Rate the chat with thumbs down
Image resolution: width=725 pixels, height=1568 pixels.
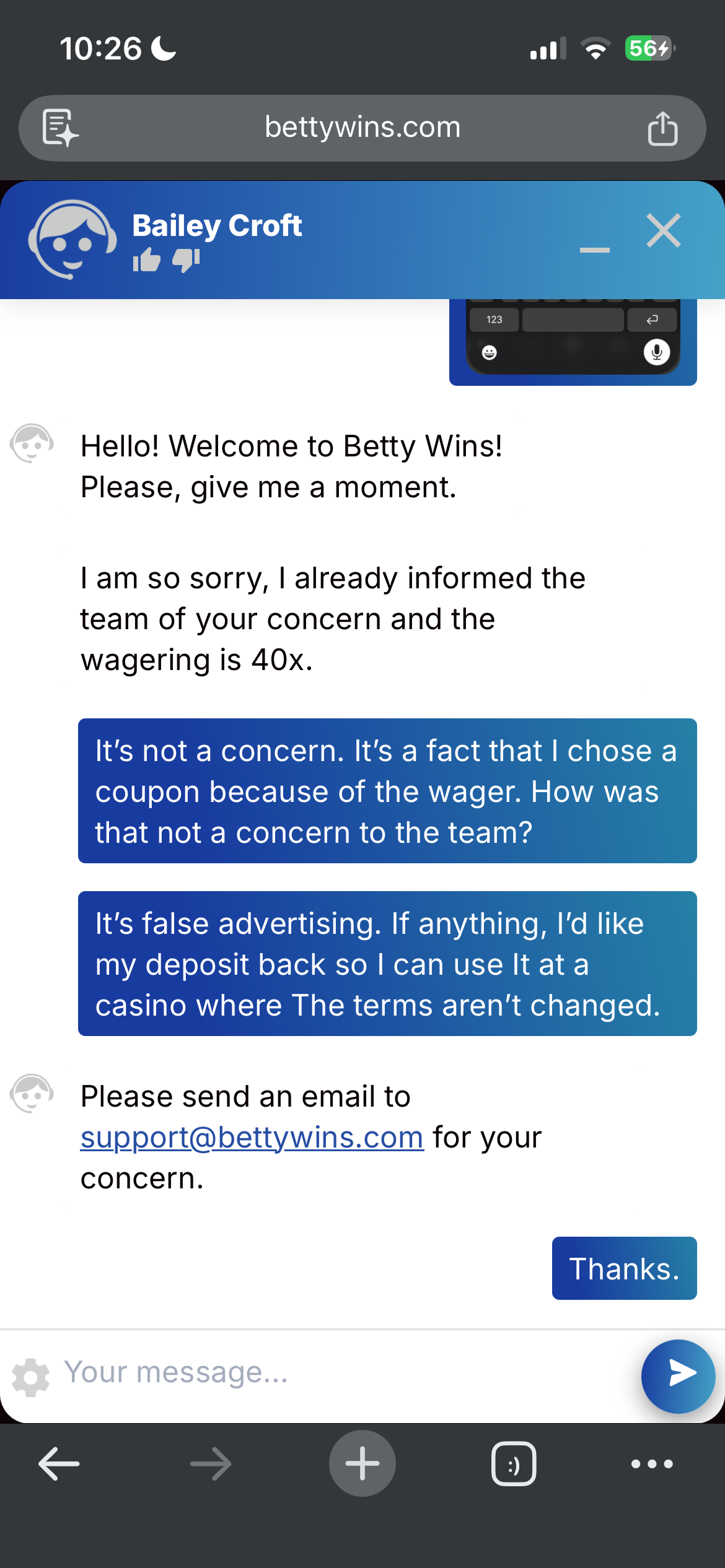[x=186, y=260]
